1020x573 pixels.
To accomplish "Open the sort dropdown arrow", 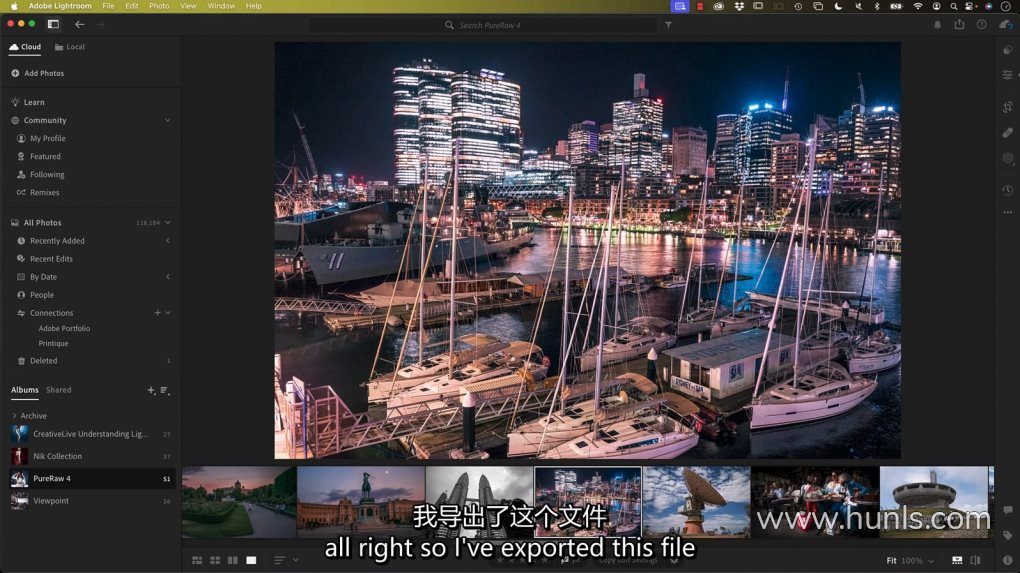I will point(295,560).
